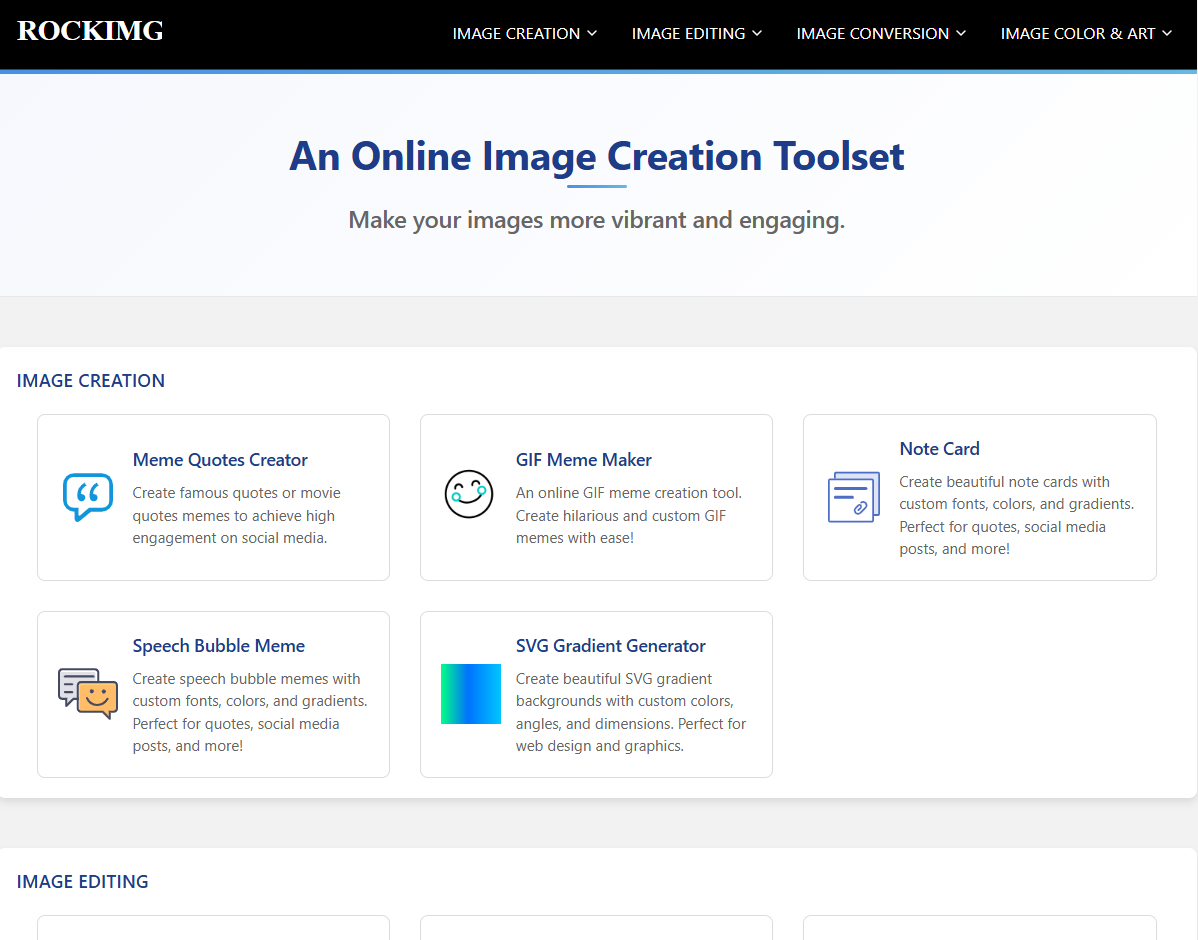
Task: Click the Note Card description text
Action: tap(1016, 515)
